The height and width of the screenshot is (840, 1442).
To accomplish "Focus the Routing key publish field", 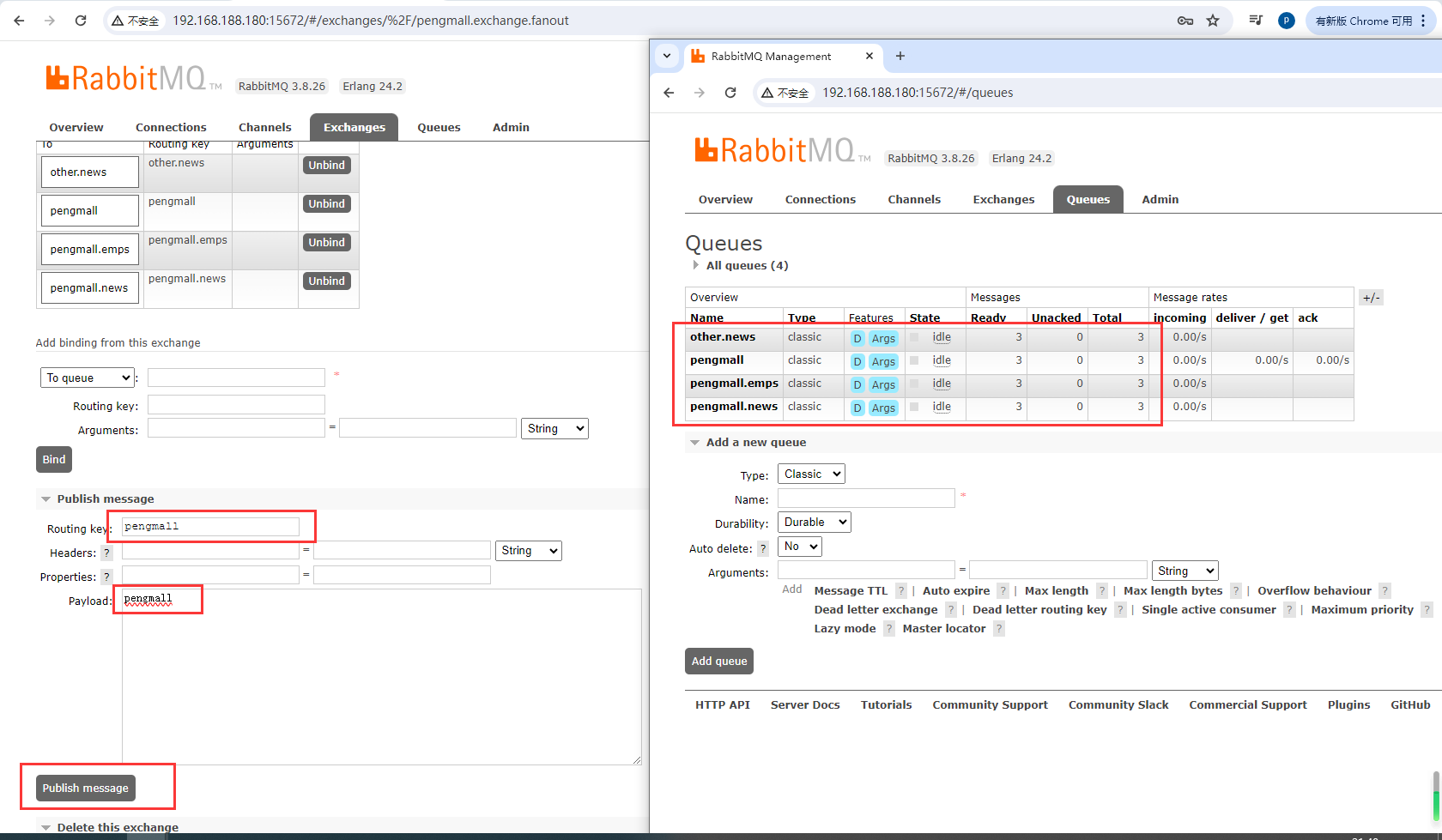I will point(210,527).
